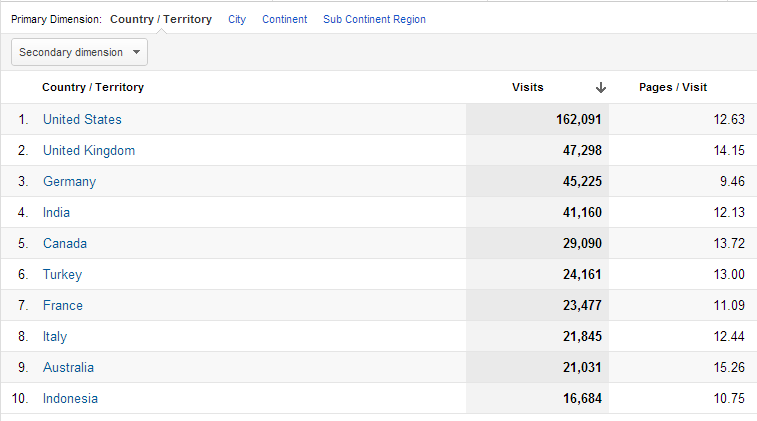
Task: Open the Canada row link
Action: [x=65, y=243]
